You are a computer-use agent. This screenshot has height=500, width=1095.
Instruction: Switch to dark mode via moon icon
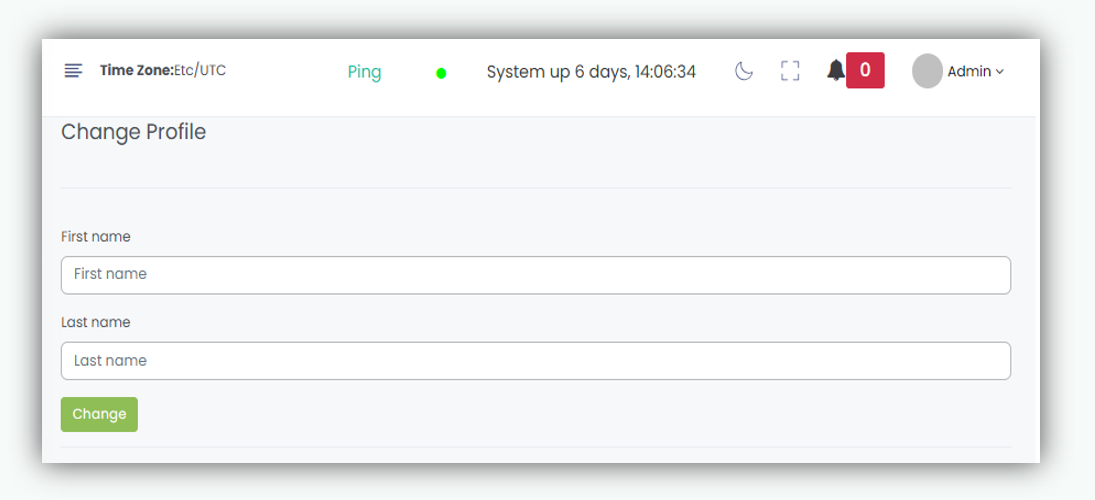click(x=743, y=71)
